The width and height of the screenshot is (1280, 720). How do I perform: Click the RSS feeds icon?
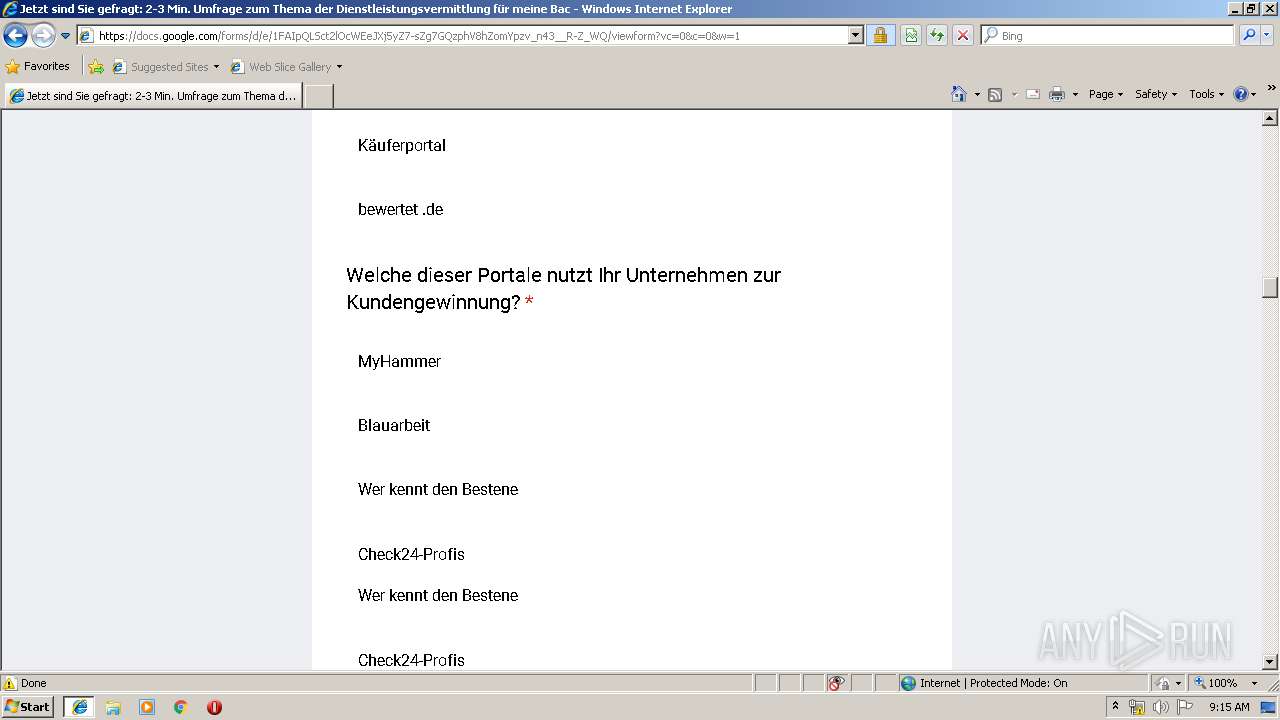(995, 94)
